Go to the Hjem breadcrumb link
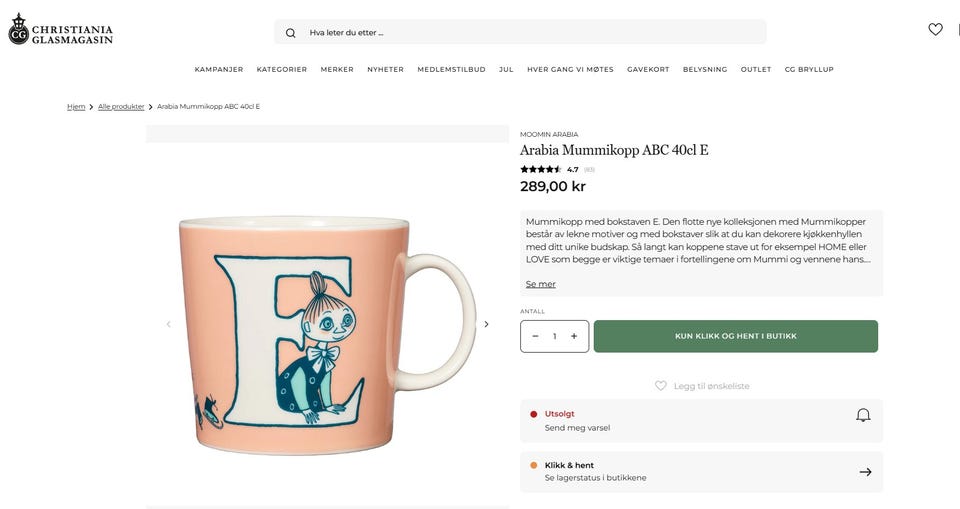Screen dimensions: 960x509 click(76, 107)
